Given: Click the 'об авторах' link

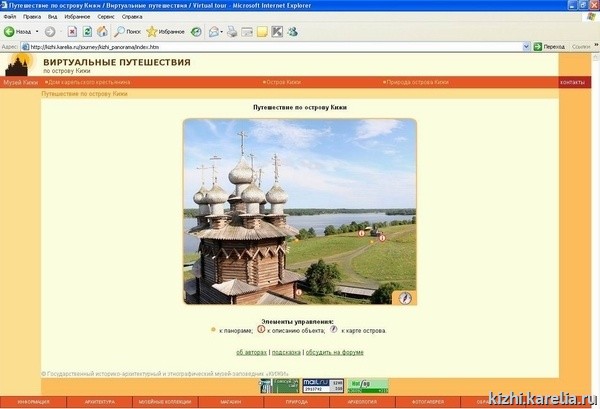Looking at the screenshot, I should point(251,352).
